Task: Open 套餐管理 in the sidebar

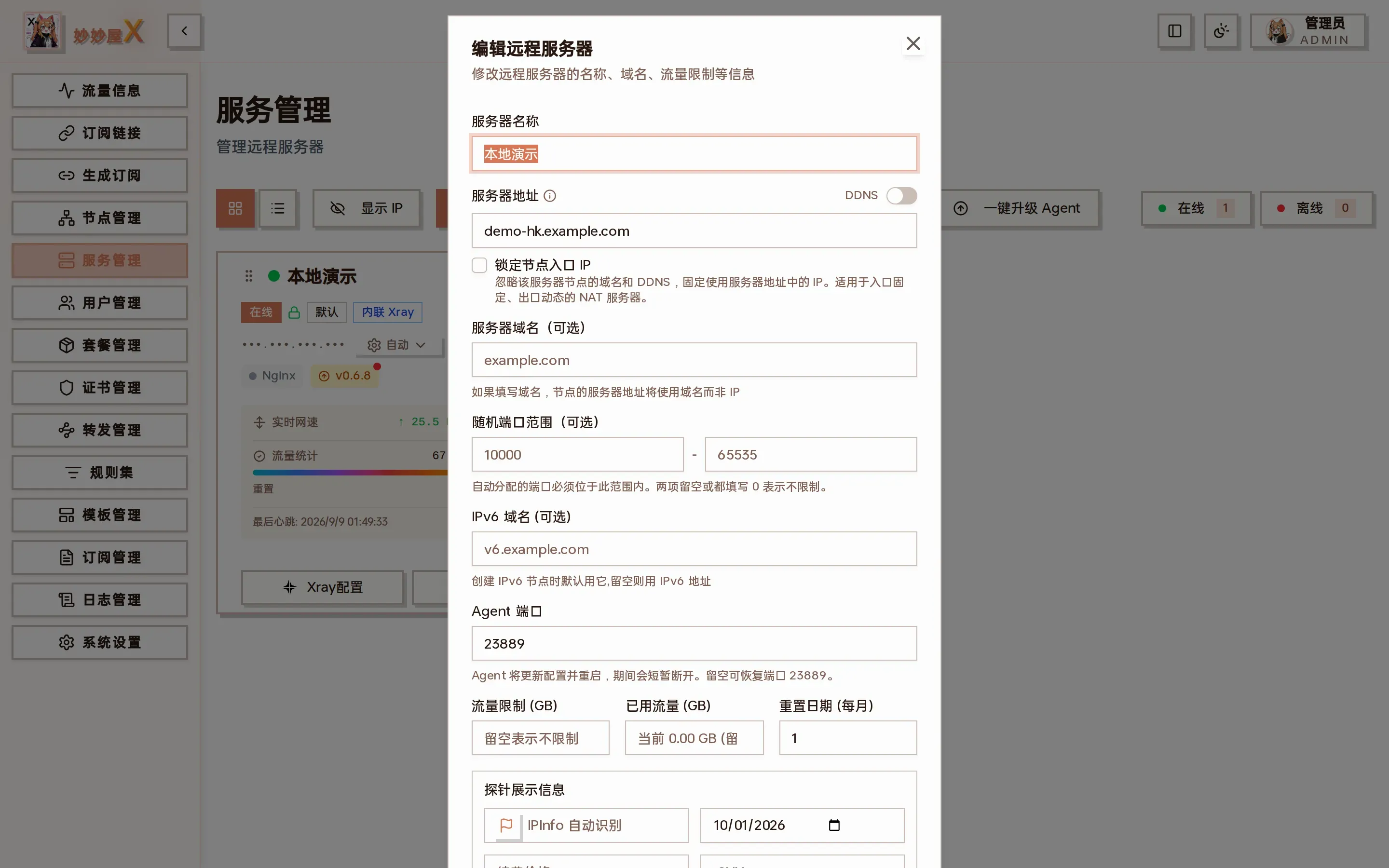Action: tap(99, 346)
